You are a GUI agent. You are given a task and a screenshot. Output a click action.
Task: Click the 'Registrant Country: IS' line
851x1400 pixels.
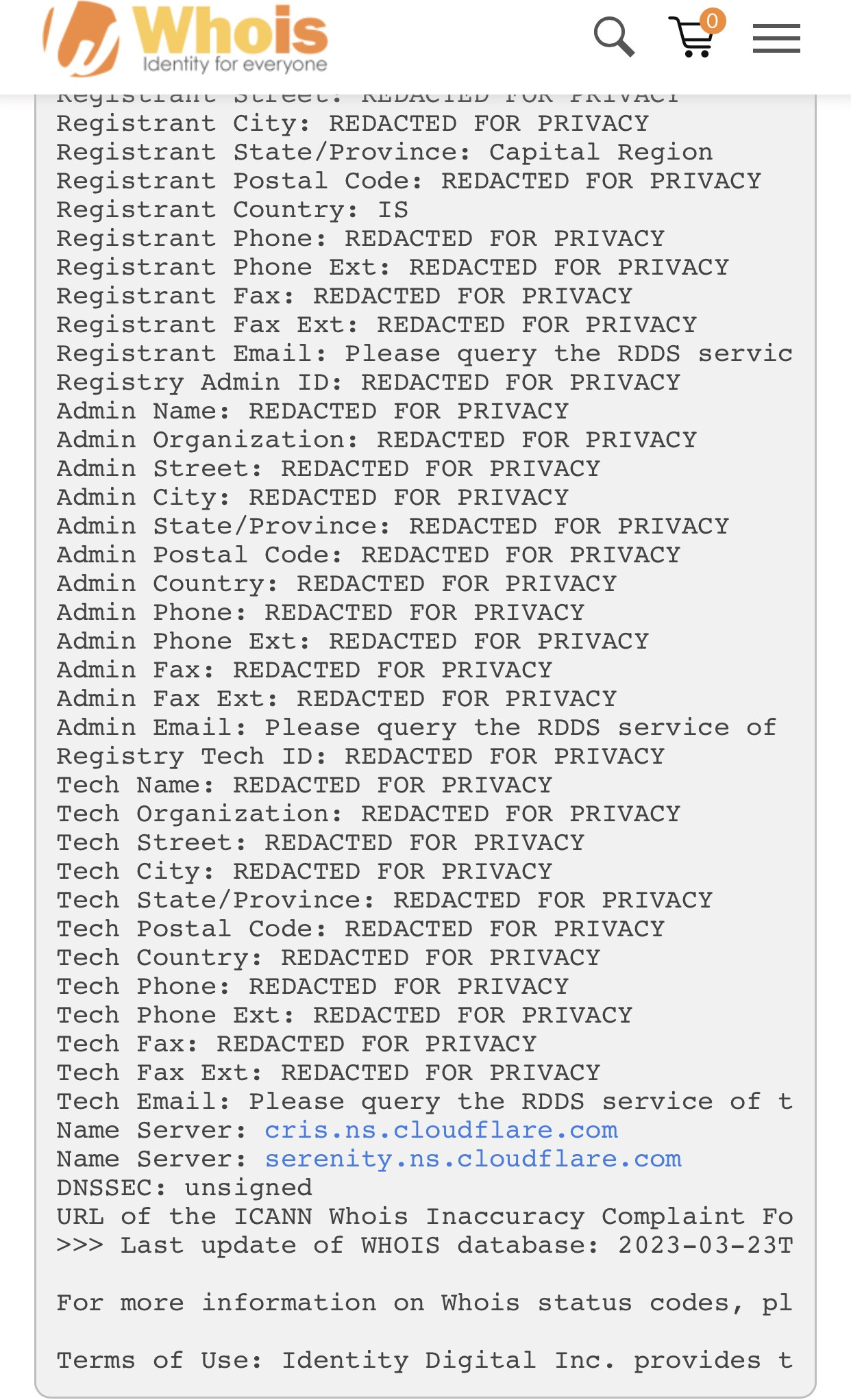point(232,210)
